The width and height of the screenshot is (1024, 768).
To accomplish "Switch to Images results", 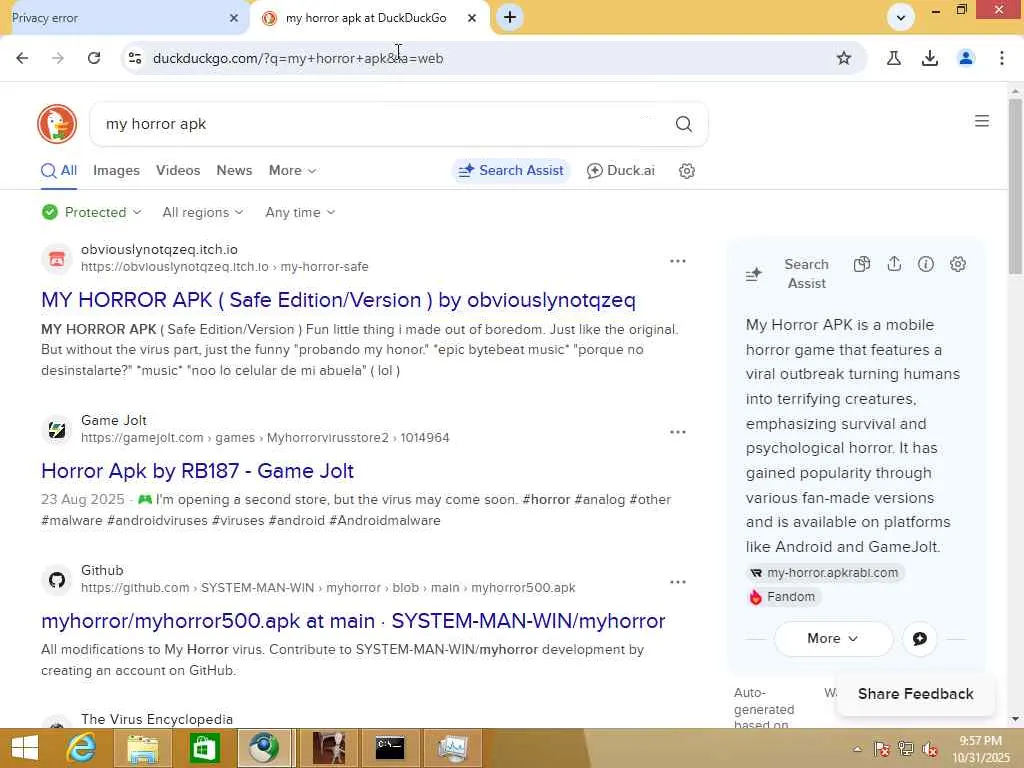I will 116,170.
